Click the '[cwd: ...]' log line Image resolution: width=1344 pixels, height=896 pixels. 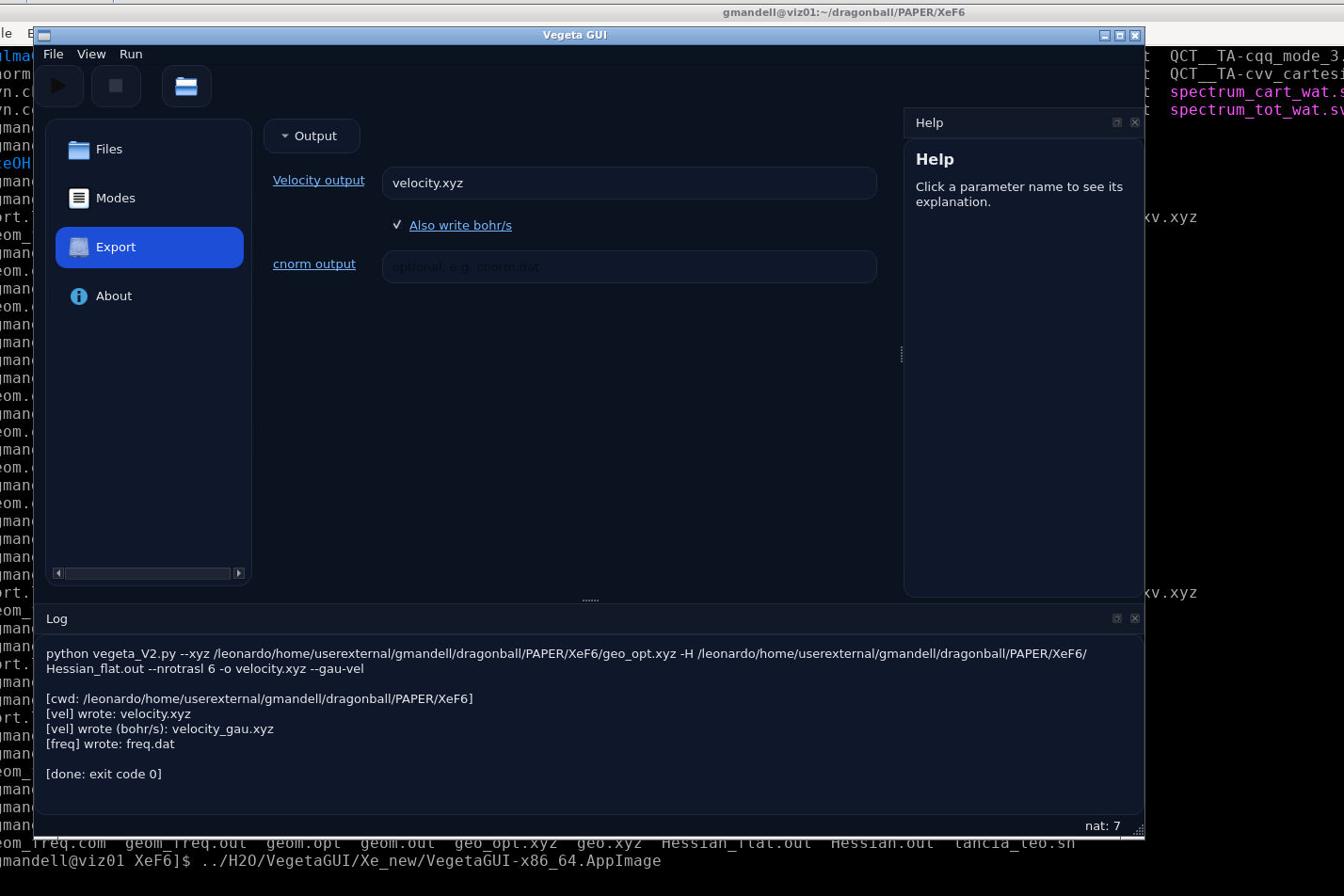[x=260, y=698]
